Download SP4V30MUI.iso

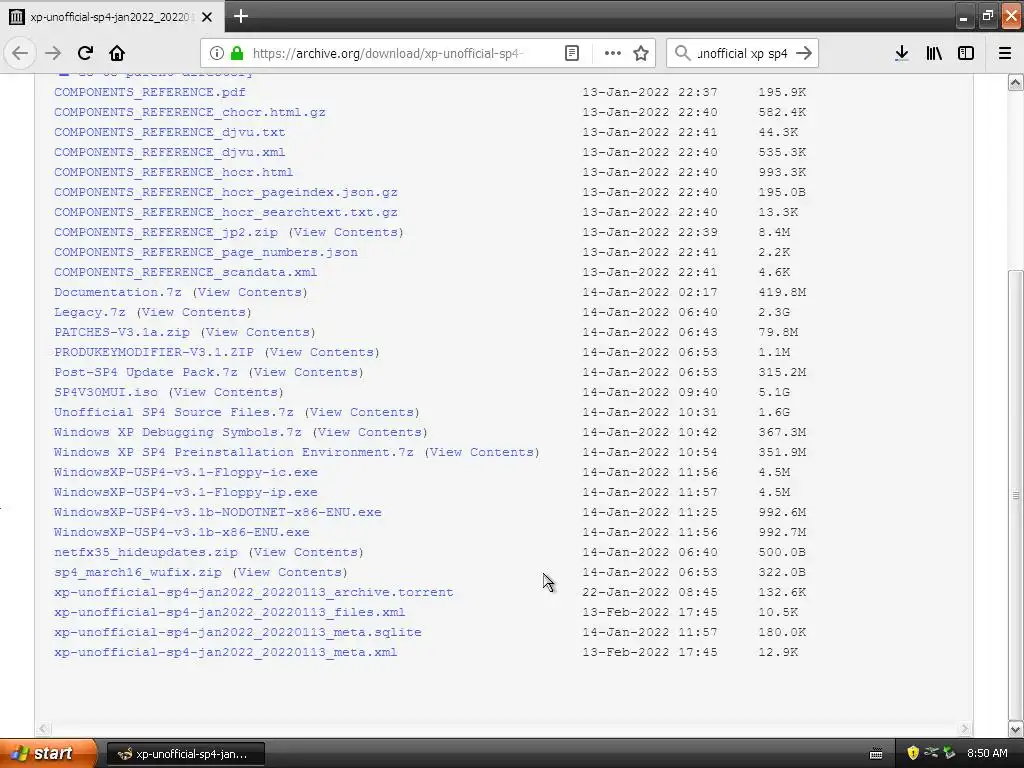click(106, 392)
